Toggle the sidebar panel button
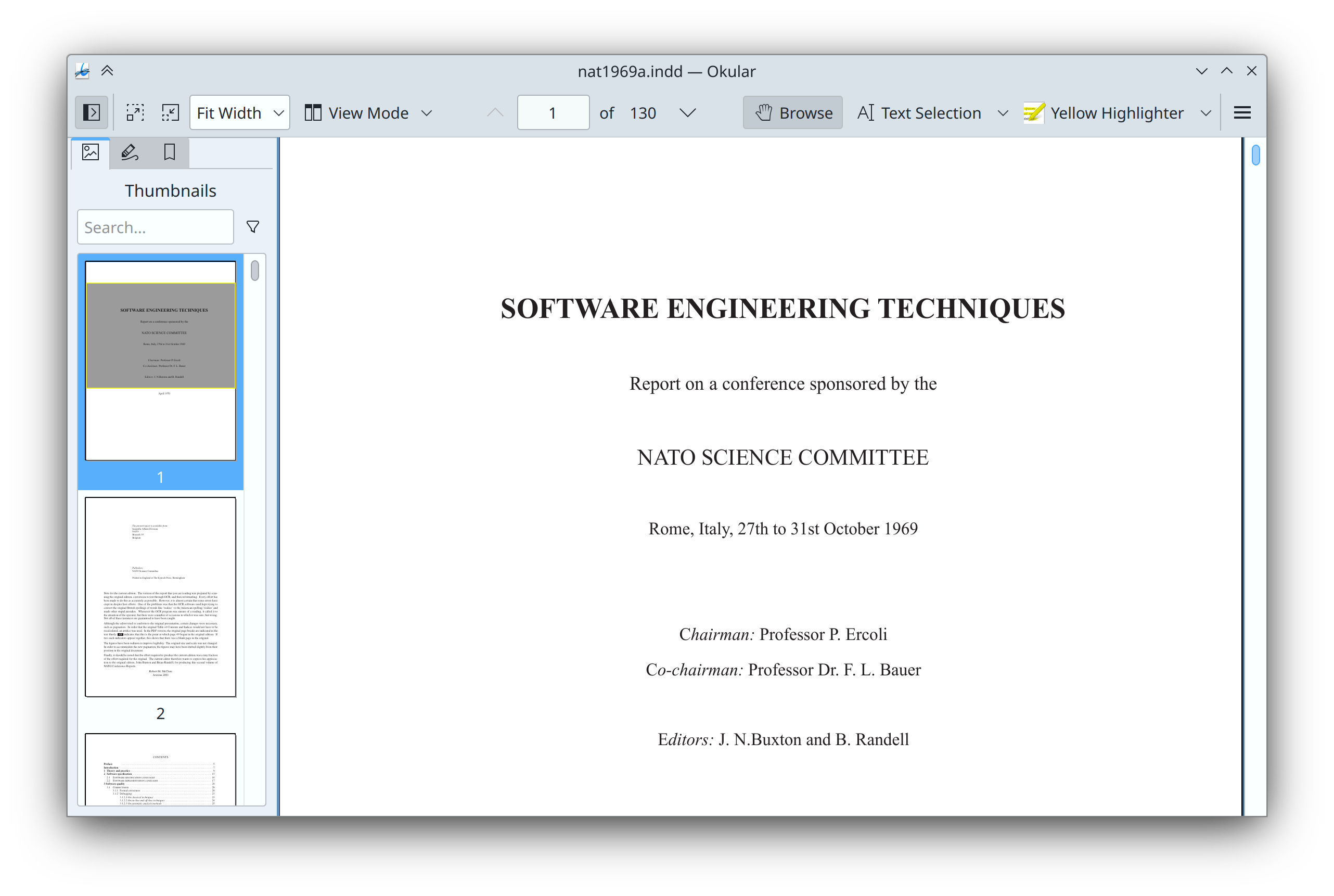This screenshot has height=896, width=1334. (x=92, y=112)
